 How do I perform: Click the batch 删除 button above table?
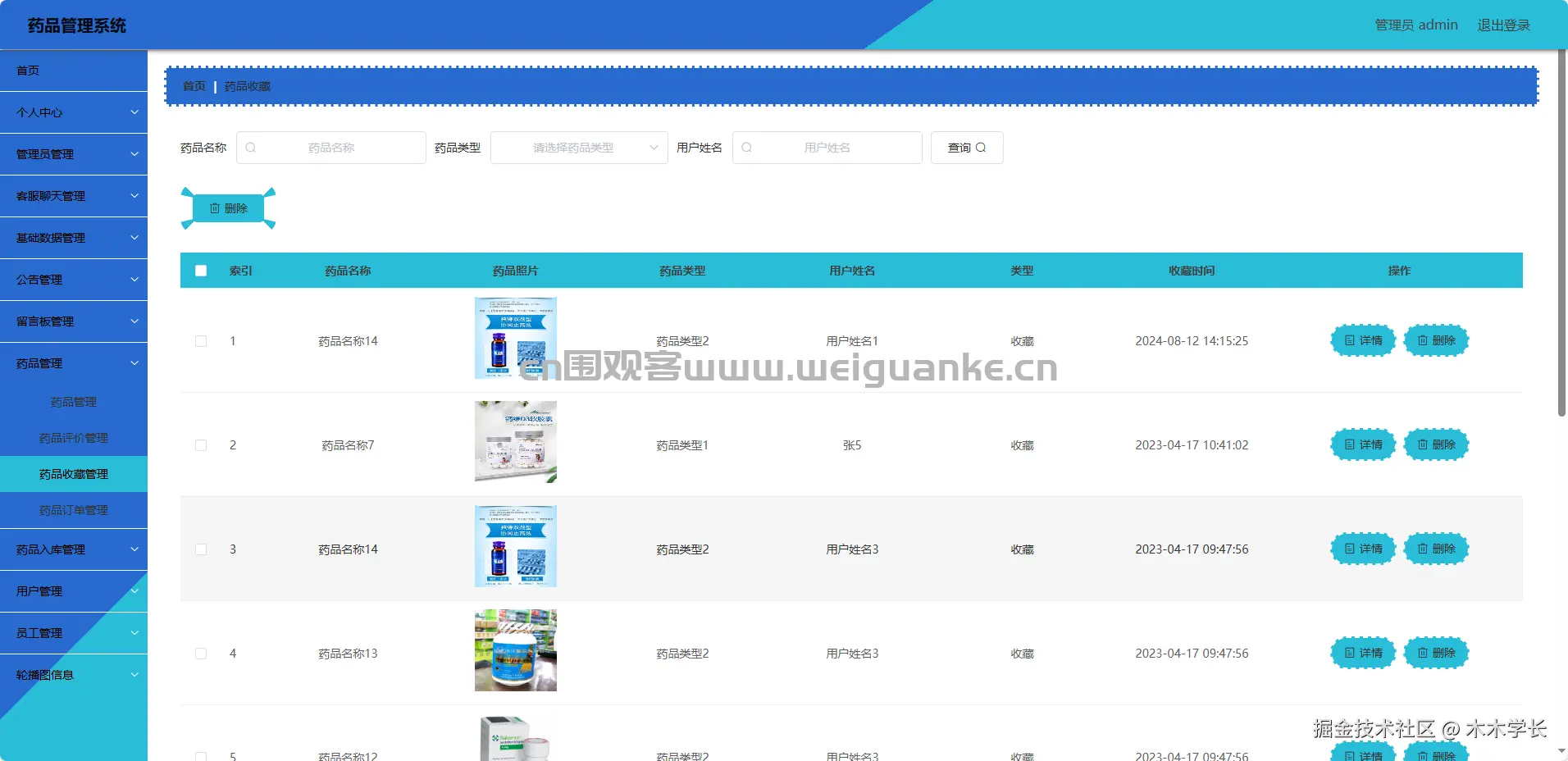[228, 208]
